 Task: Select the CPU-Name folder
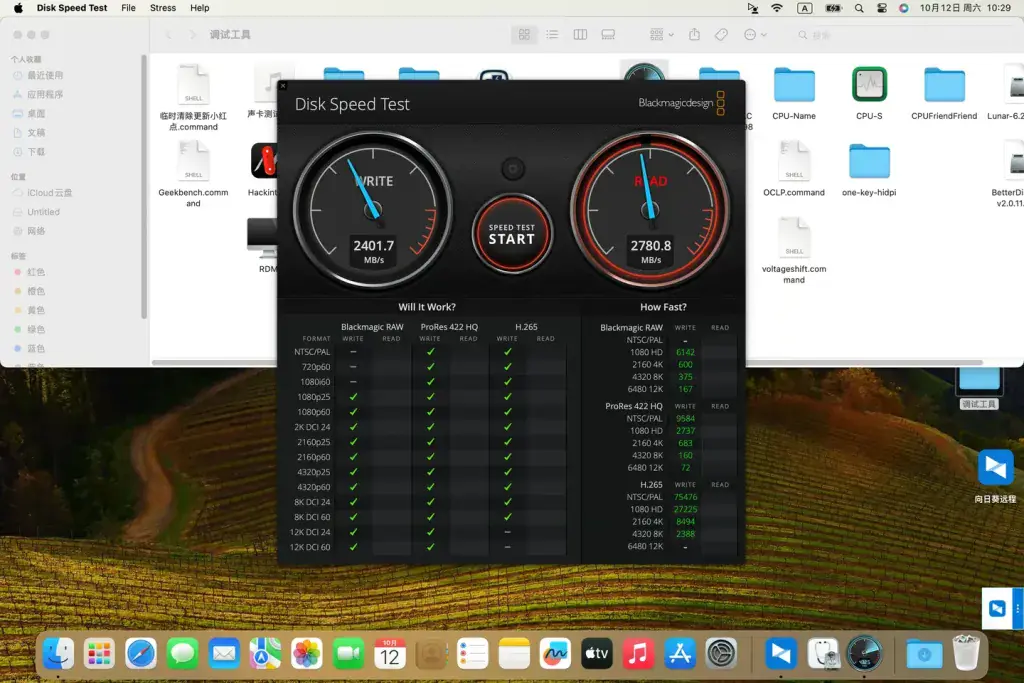[794, 93]
